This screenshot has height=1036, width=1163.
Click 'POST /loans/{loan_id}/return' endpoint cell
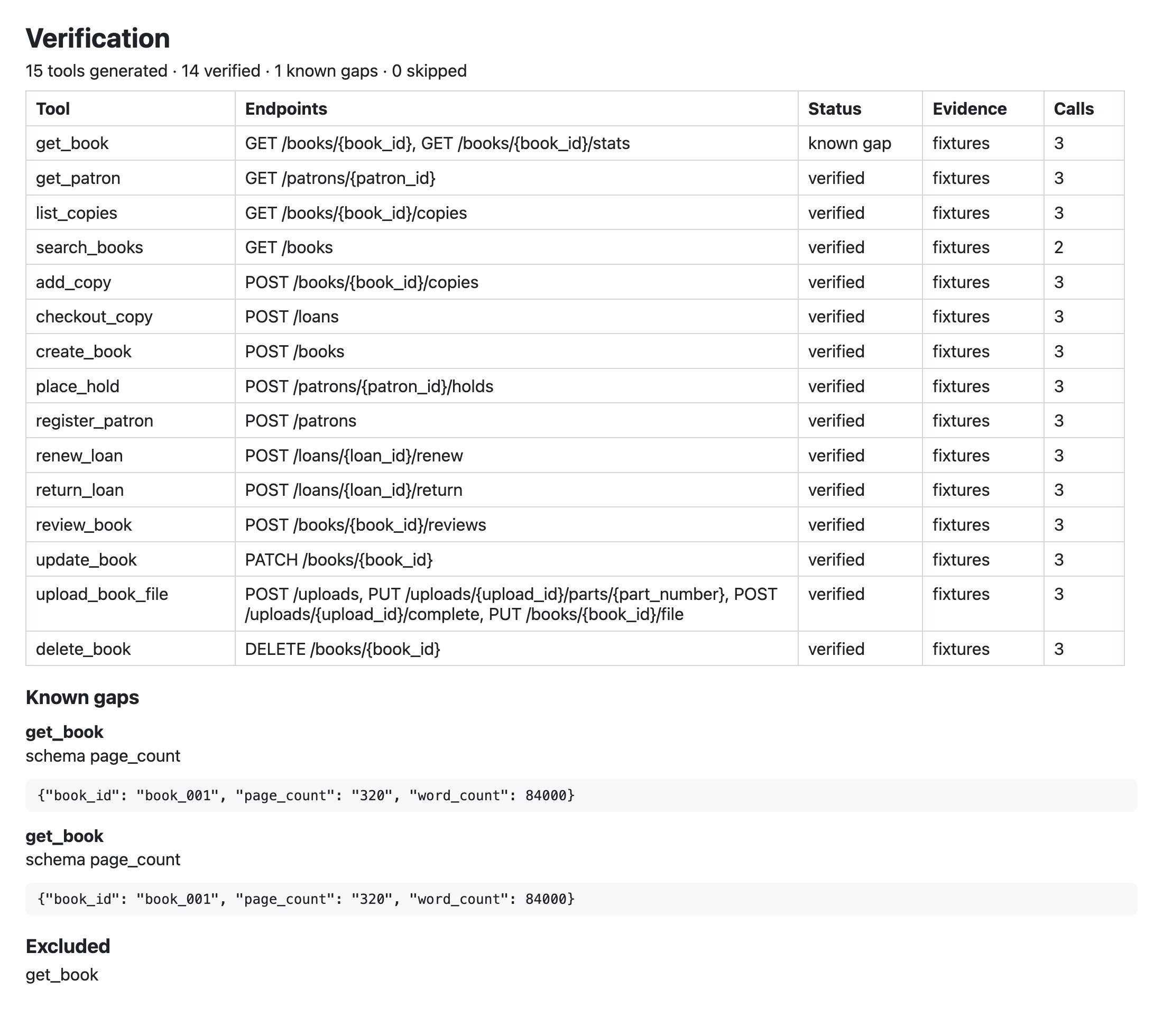click(x=516, y=490)
